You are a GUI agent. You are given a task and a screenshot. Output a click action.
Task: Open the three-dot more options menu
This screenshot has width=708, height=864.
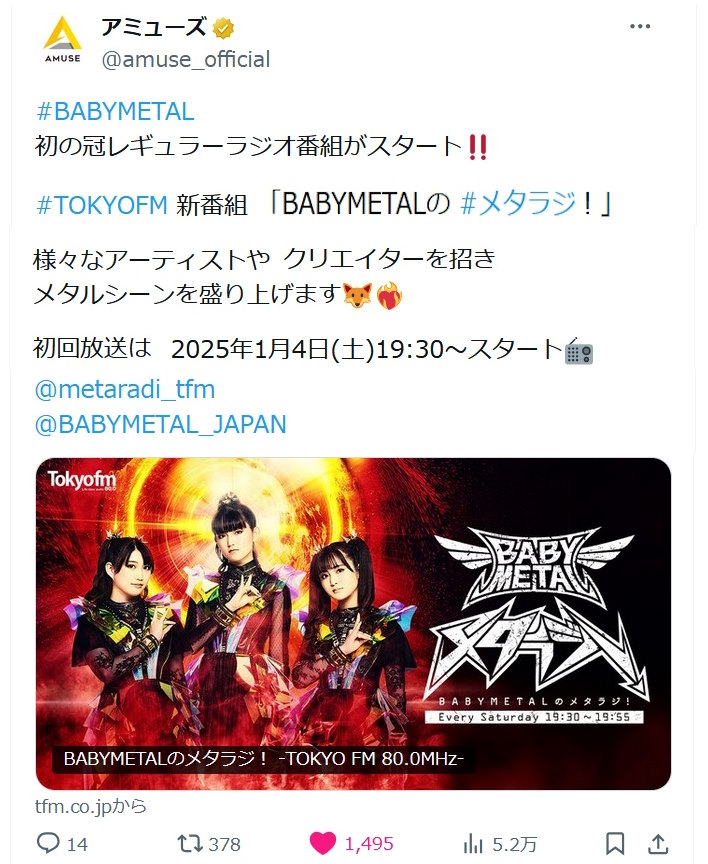click(x=640, y=26)
